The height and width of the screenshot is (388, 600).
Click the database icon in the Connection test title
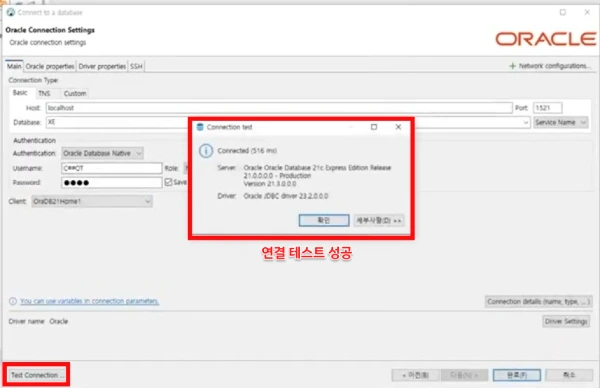point(200,127)
